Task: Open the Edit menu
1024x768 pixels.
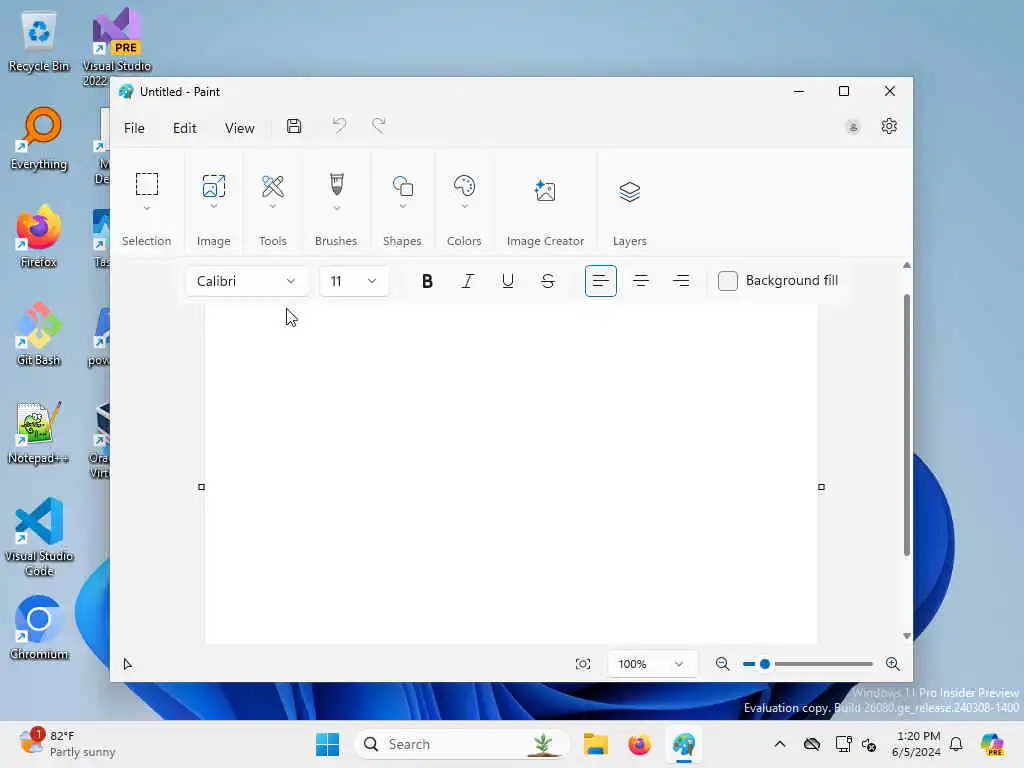Action: click(x=185, y=128)
